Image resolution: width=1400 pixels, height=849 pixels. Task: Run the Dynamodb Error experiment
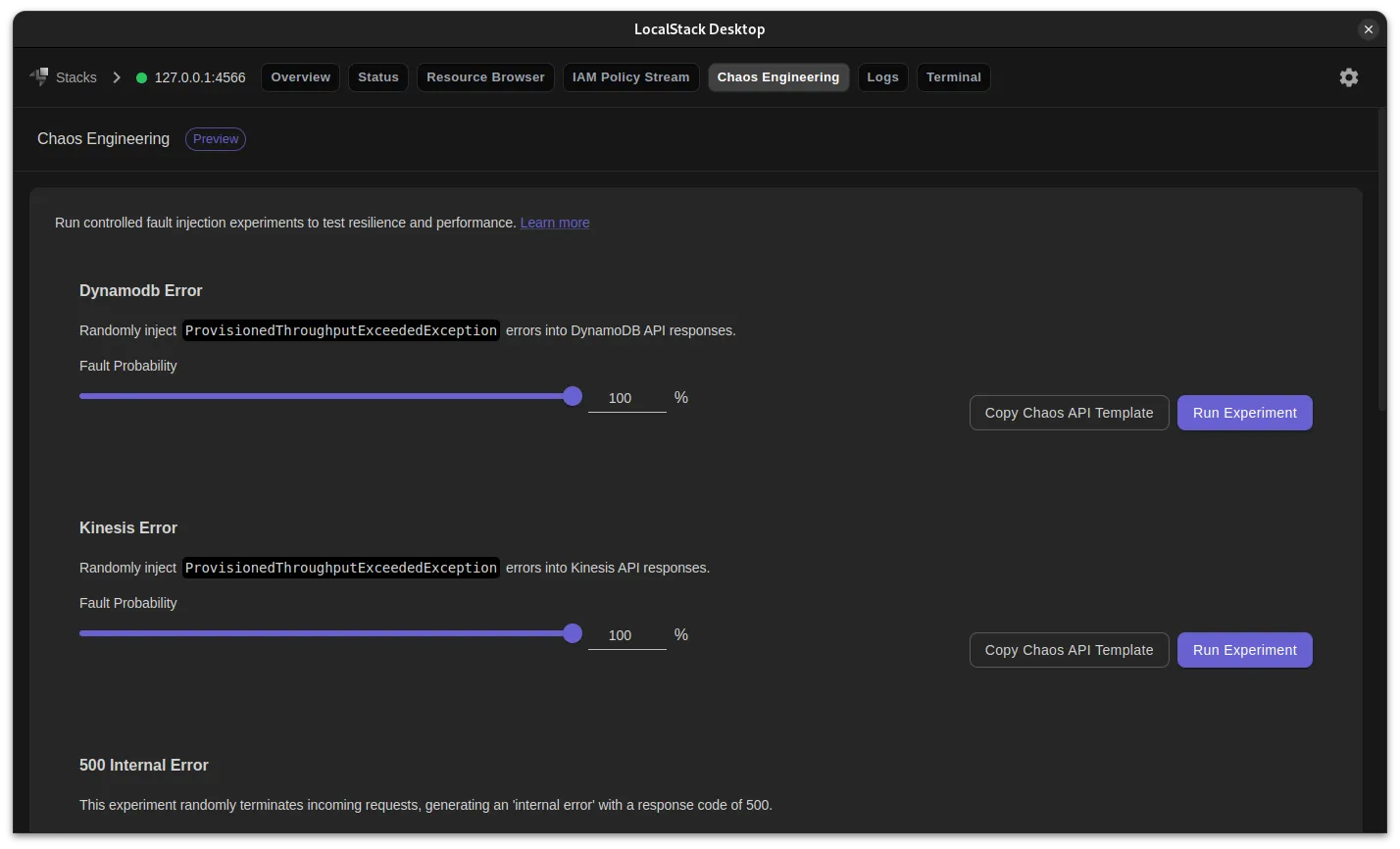[x=1244, y=413]
